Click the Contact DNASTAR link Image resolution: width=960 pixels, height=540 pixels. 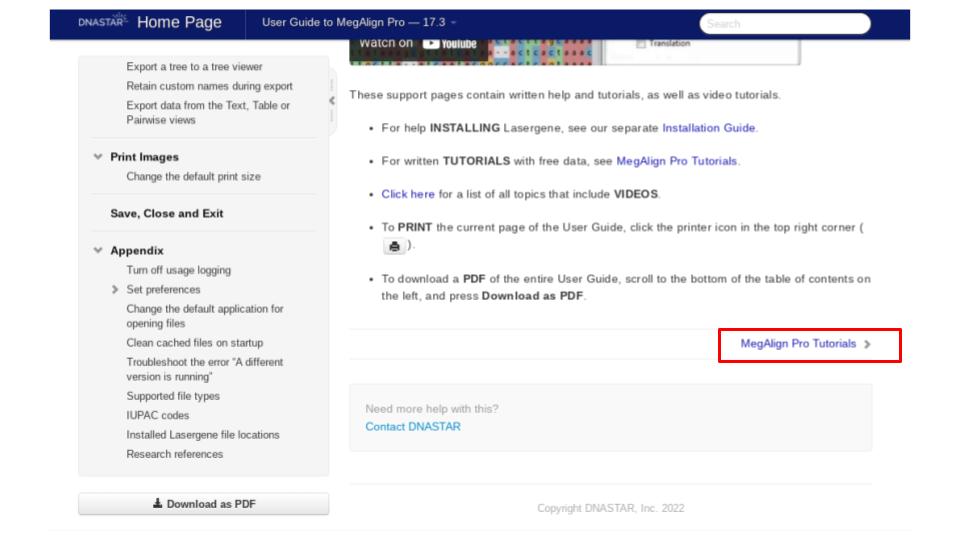tap(413, 427)
